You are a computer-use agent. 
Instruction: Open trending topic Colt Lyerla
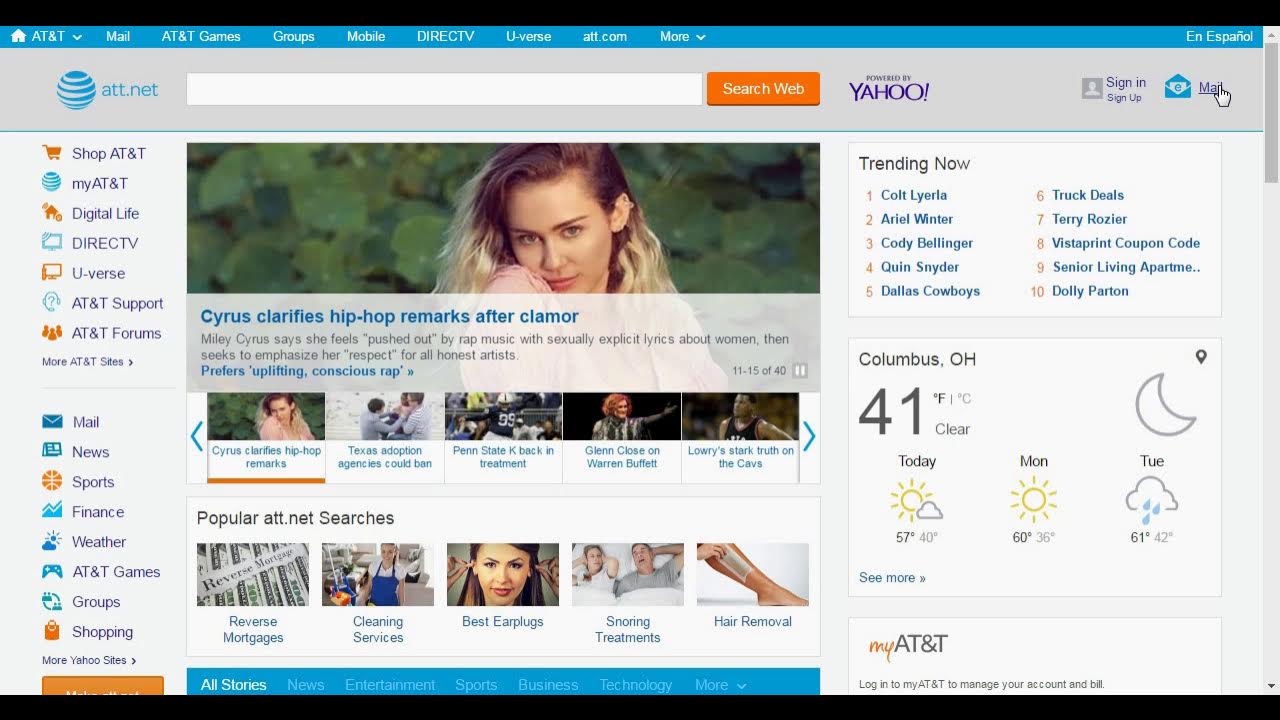(x=914, y=195)
